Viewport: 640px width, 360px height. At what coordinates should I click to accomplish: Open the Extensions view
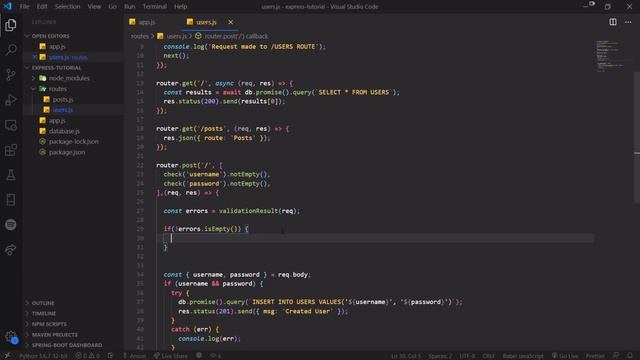coord(11,150)
